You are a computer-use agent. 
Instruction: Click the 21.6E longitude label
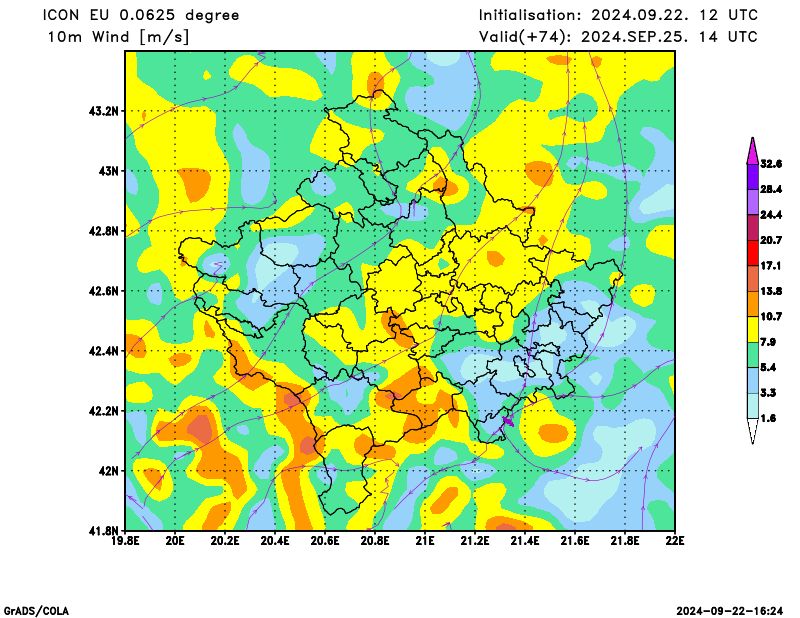[x=576, y=541]
